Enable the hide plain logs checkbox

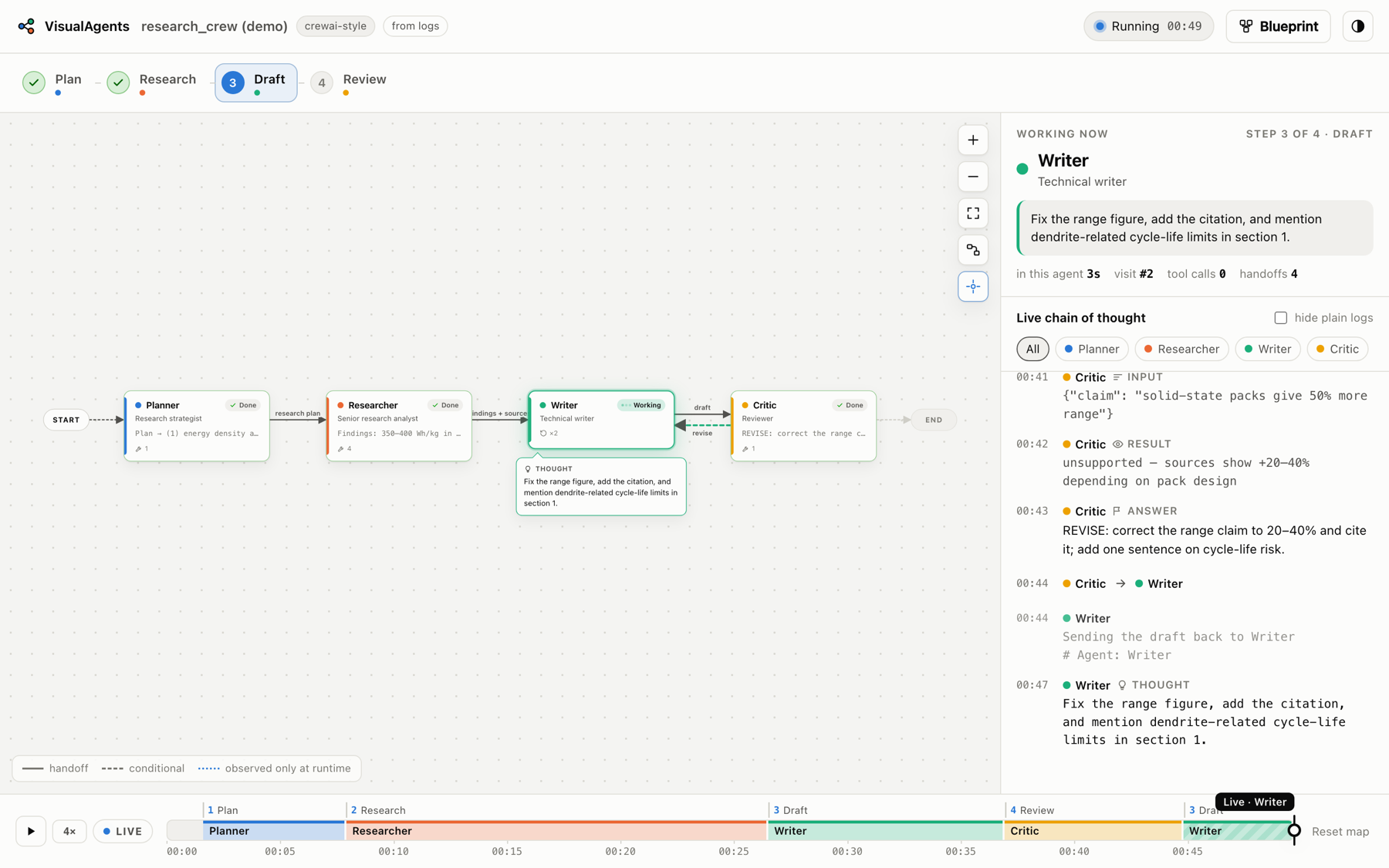1281,318
